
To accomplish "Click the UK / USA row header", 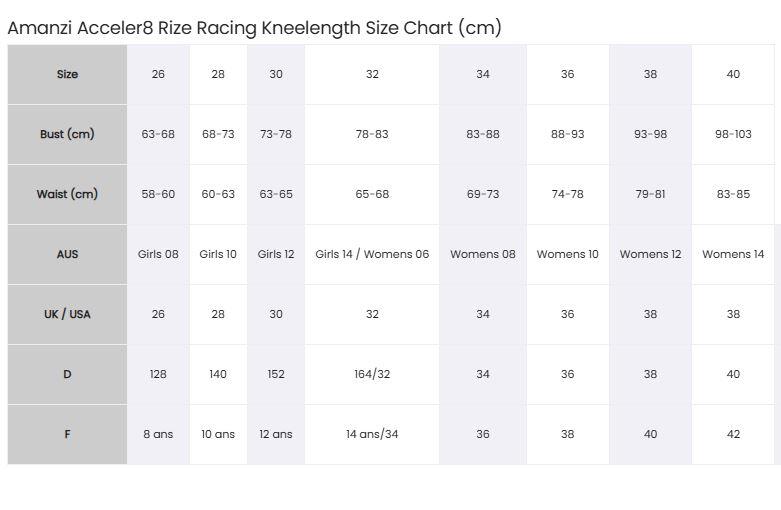I will (67, 314).
